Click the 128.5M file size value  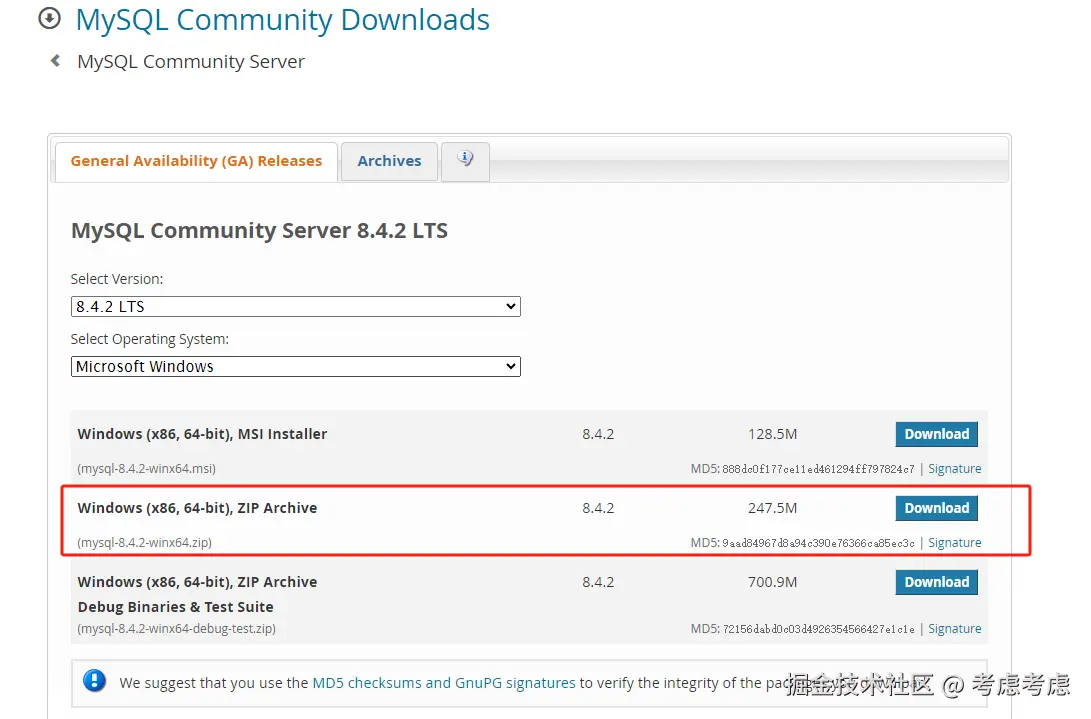pyautogui.click(x=772, y=434)
